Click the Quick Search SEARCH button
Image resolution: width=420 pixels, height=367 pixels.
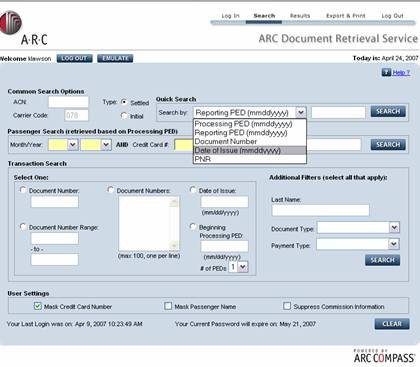388,111
